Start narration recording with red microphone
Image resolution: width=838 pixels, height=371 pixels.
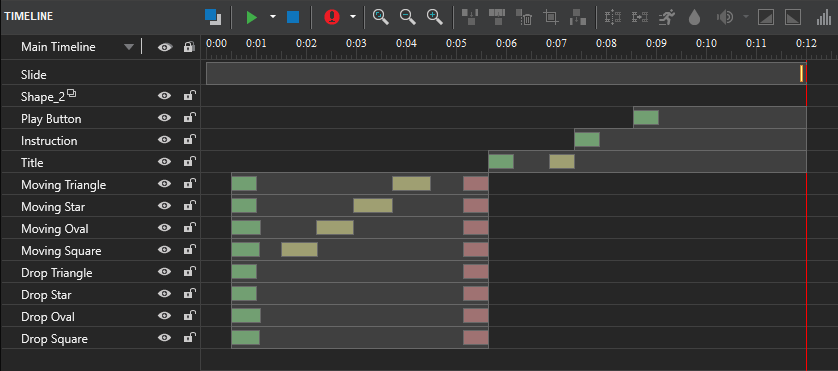pyautogui.click(x=332, y=17)
